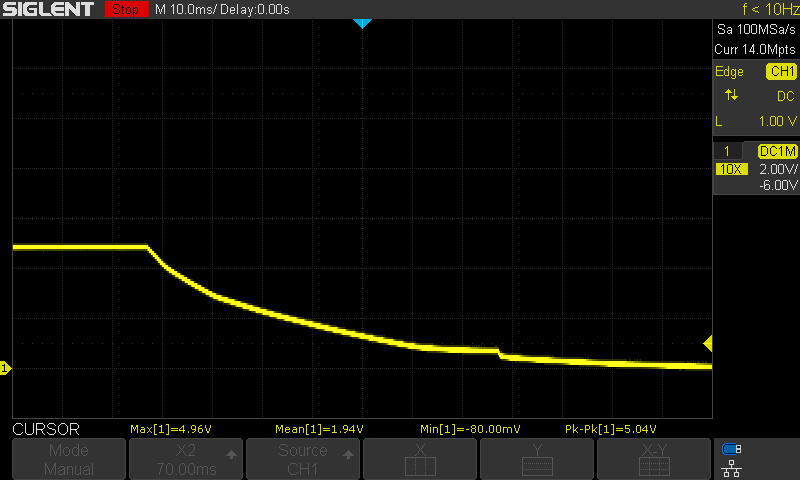The image size is (800, 480).
Task: Click the -6.00V vertical offset value
Action: click(x=778, y=185)
